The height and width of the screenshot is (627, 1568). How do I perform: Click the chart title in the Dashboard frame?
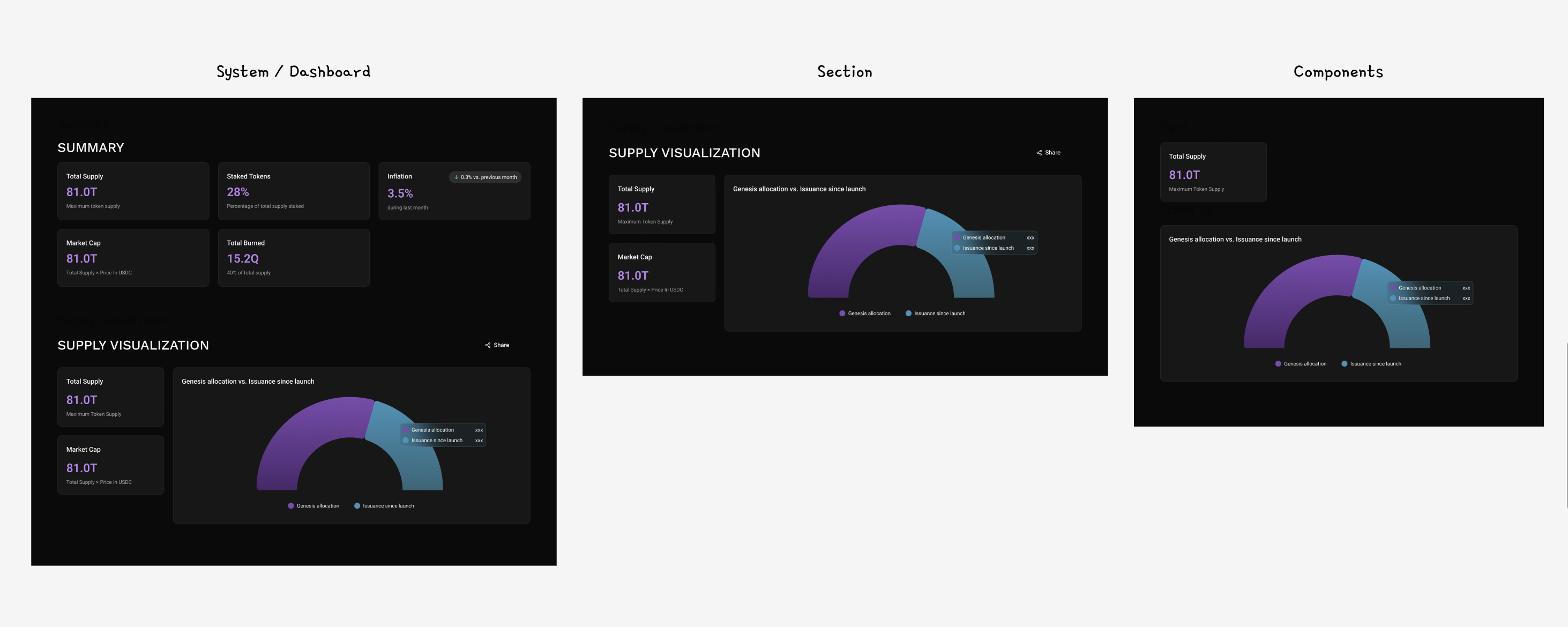tap(248, 382)
